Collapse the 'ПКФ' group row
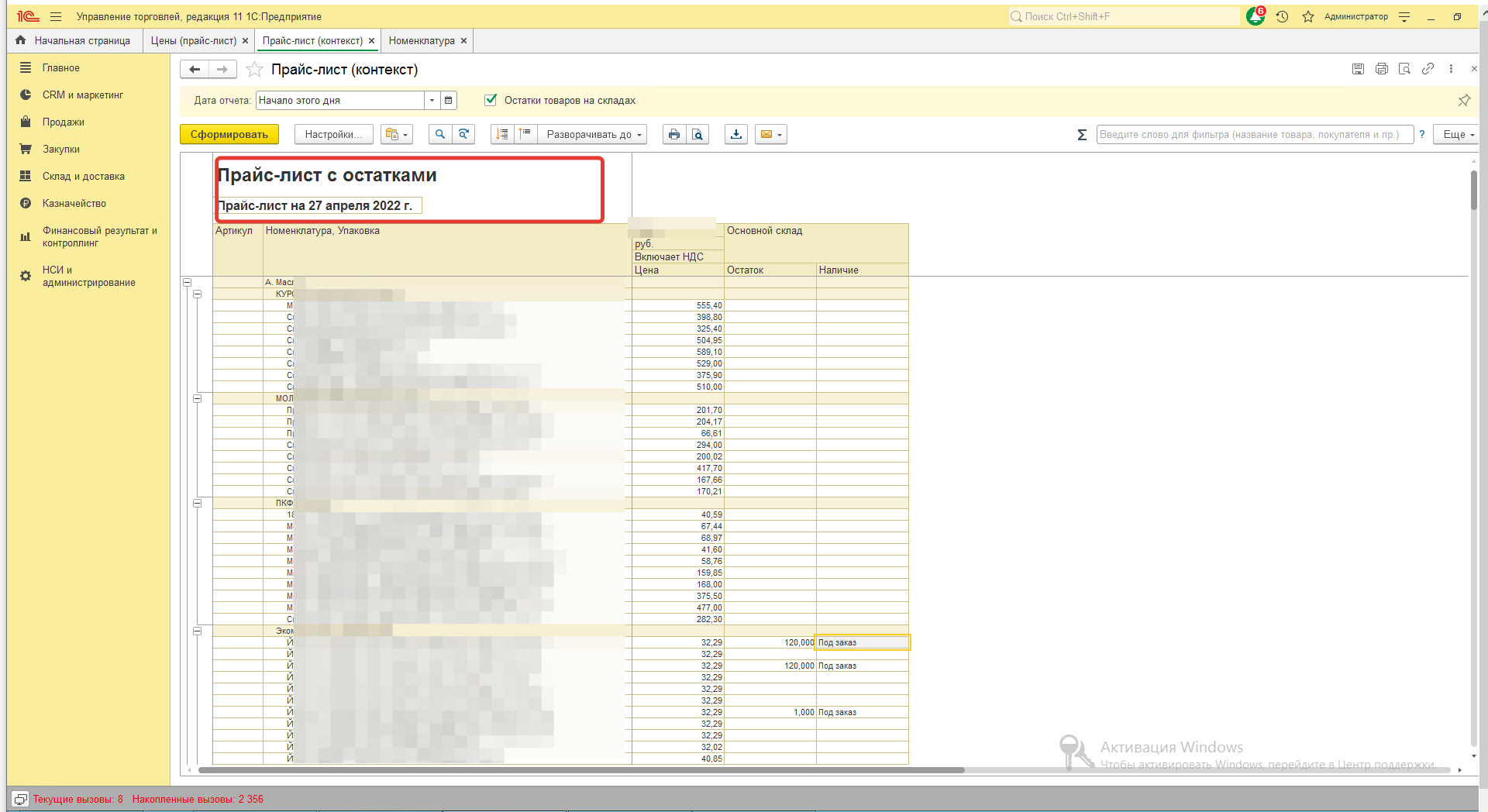Screen dimensions: 1488x812 pos(198,503)
